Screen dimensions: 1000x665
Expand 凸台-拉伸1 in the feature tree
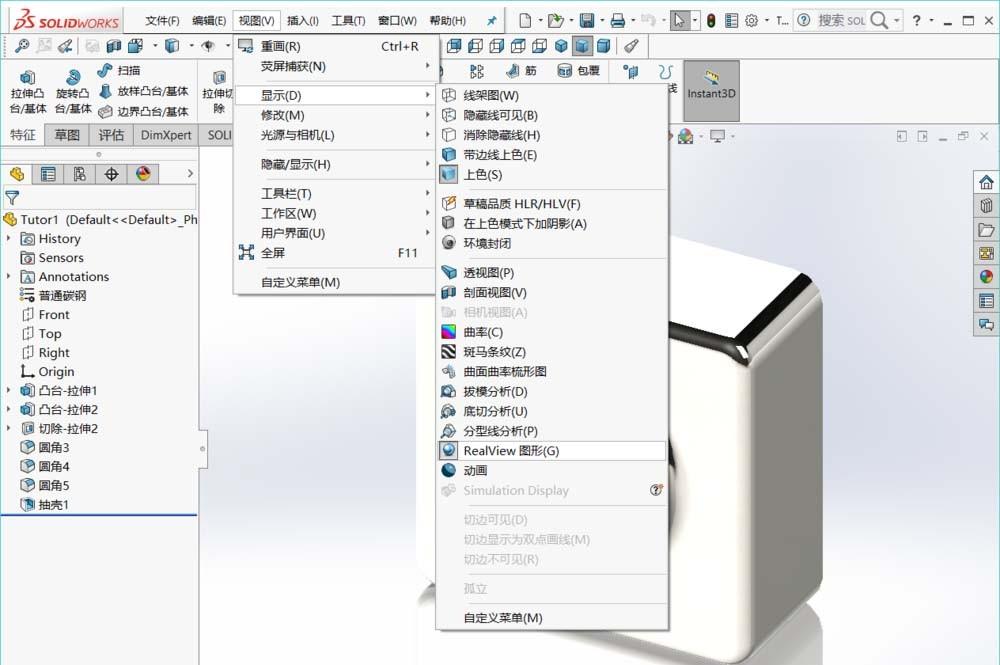[10, 390]
